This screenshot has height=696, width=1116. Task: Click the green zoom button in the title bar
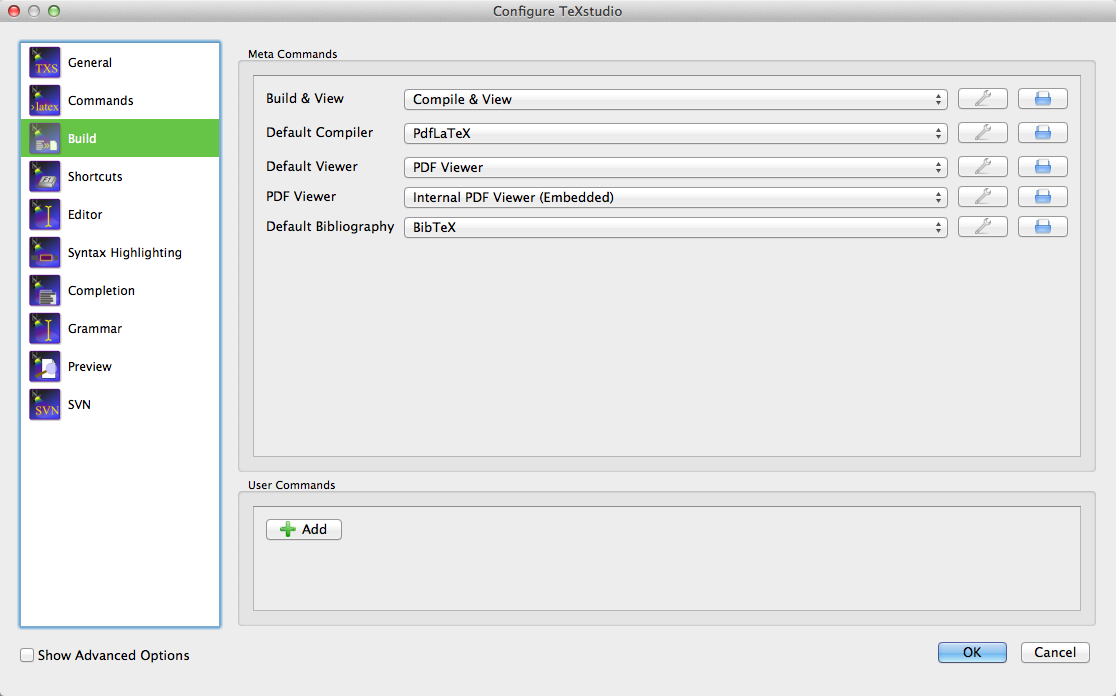click(53, 11)
